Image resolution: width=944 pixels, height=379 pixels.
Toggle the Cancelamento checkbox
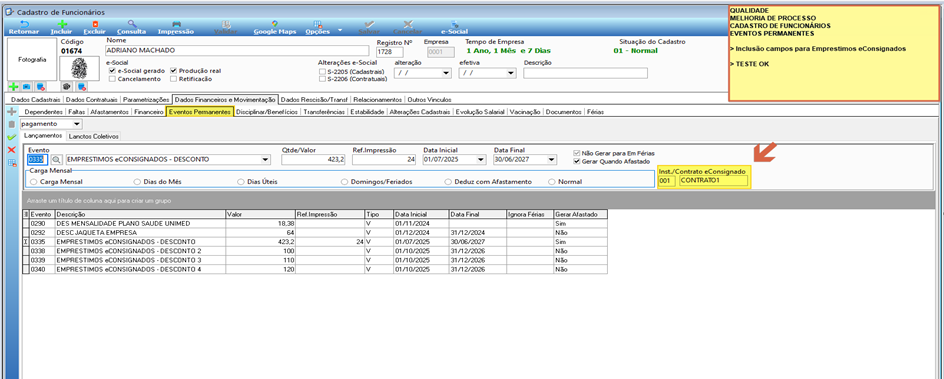[x=112, y=79]
